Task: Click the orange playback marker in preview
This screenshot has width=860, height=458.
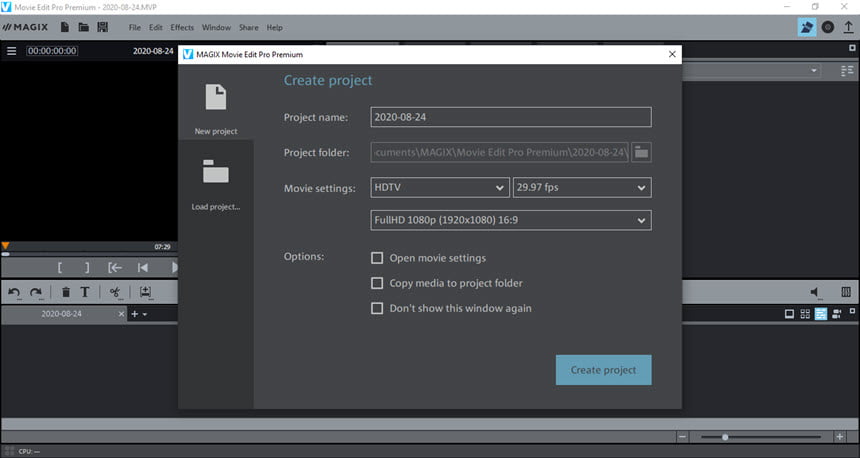Action: tap(5, 246)
